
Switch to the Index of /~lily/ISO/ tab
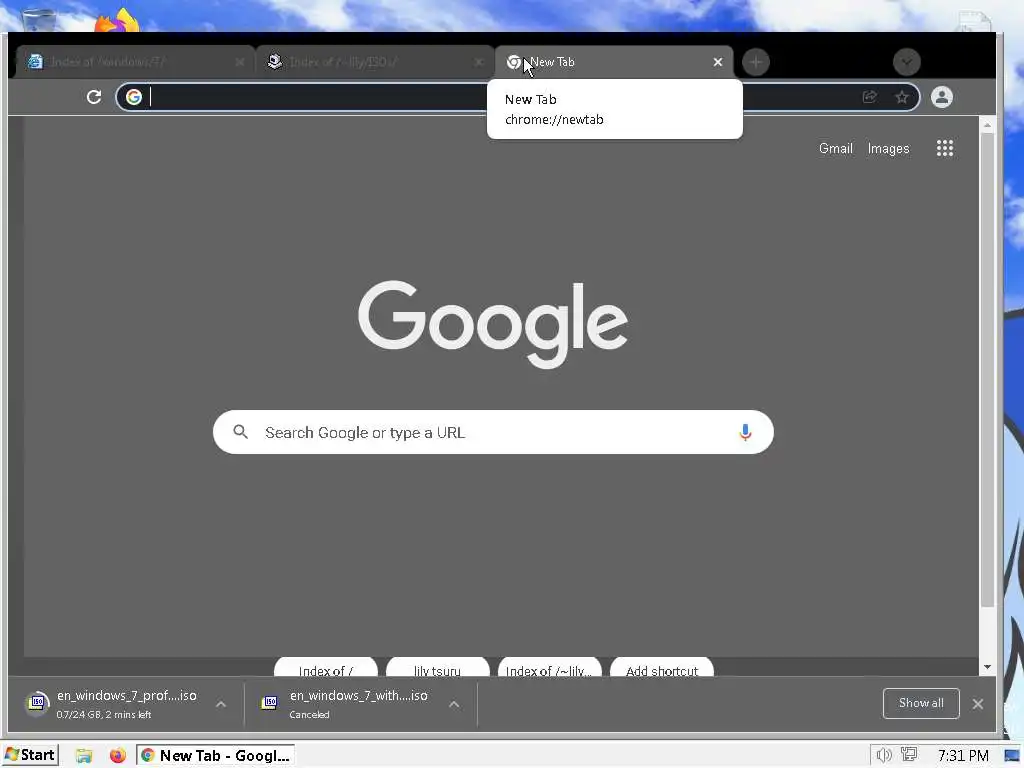coord(374,62)
